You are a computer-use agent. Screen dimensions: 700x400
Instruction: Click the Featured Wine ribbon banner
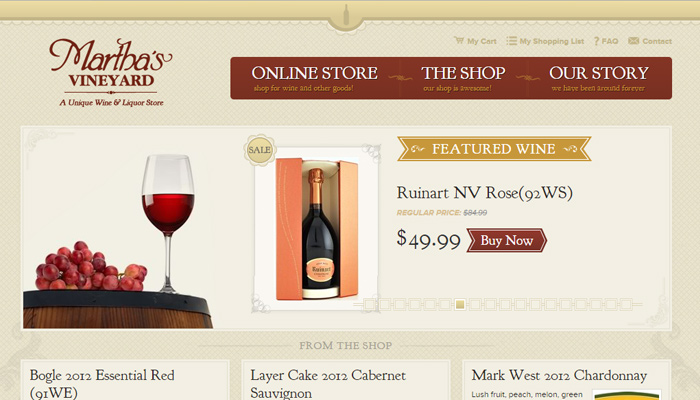493,149
